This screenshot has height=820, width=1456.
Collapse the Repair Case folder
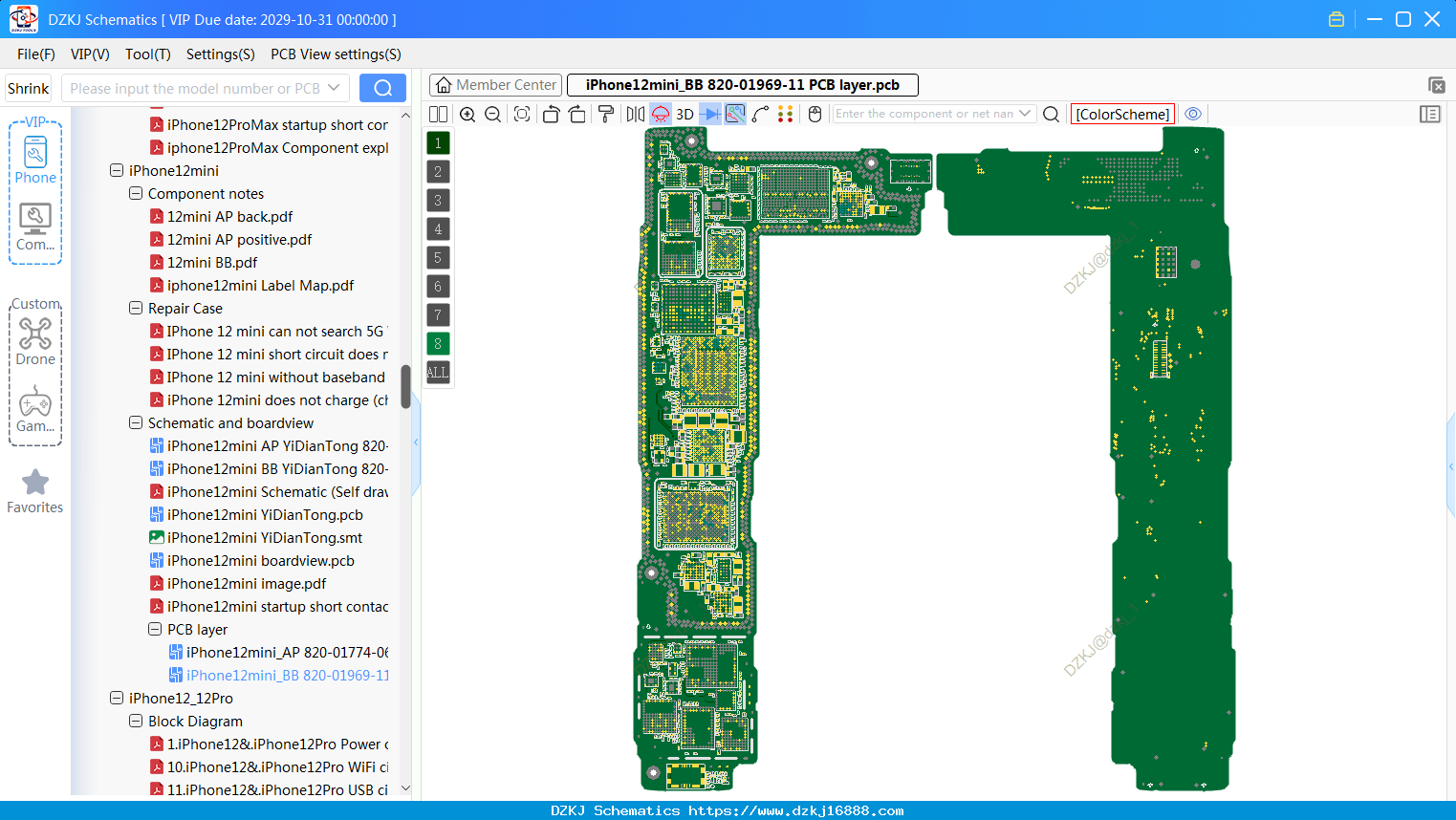pyautogui.click(x=136, y=308)
